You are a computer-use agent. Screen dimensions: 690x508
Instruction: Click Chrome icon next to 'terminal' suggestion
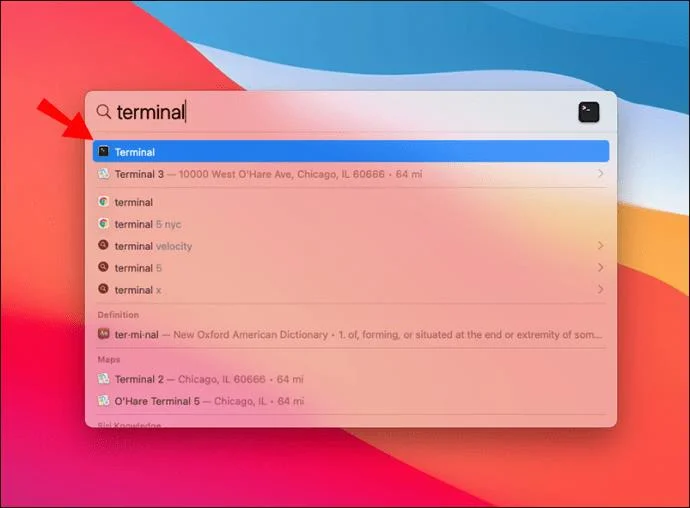point(103,202)
